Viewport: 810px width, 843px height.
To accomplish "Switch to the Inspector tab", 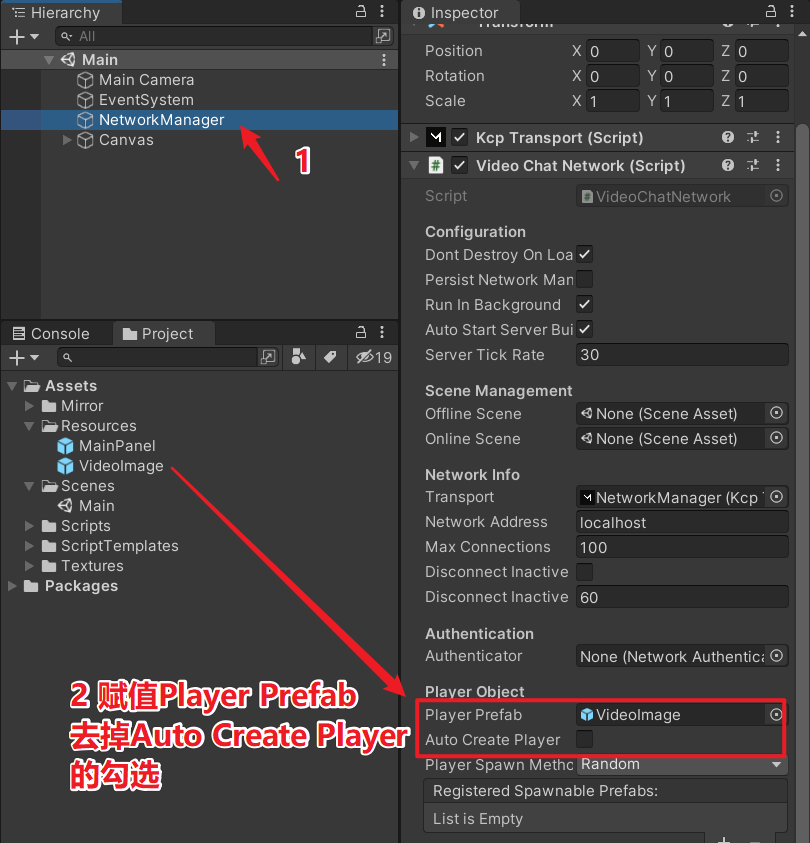I will tap(460, 12).
